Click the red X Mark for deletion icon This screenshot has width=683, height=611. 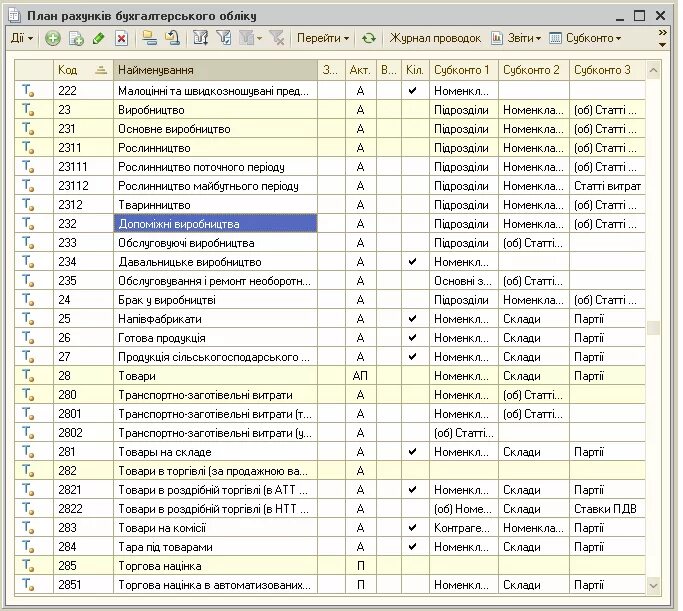pos(122,38)
